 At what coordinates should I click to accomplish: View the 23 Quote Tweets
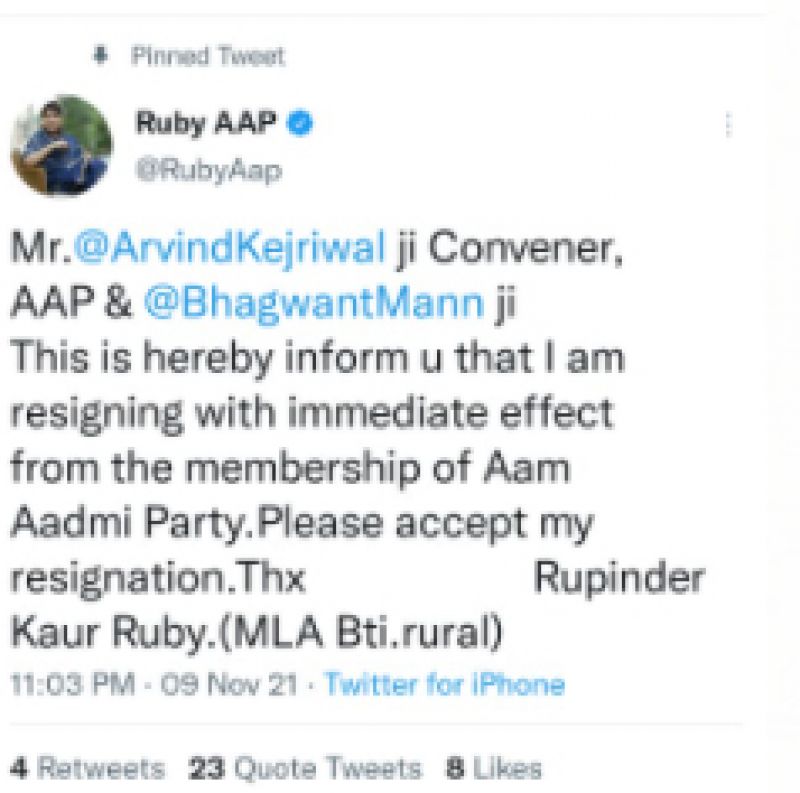point(305,768)
